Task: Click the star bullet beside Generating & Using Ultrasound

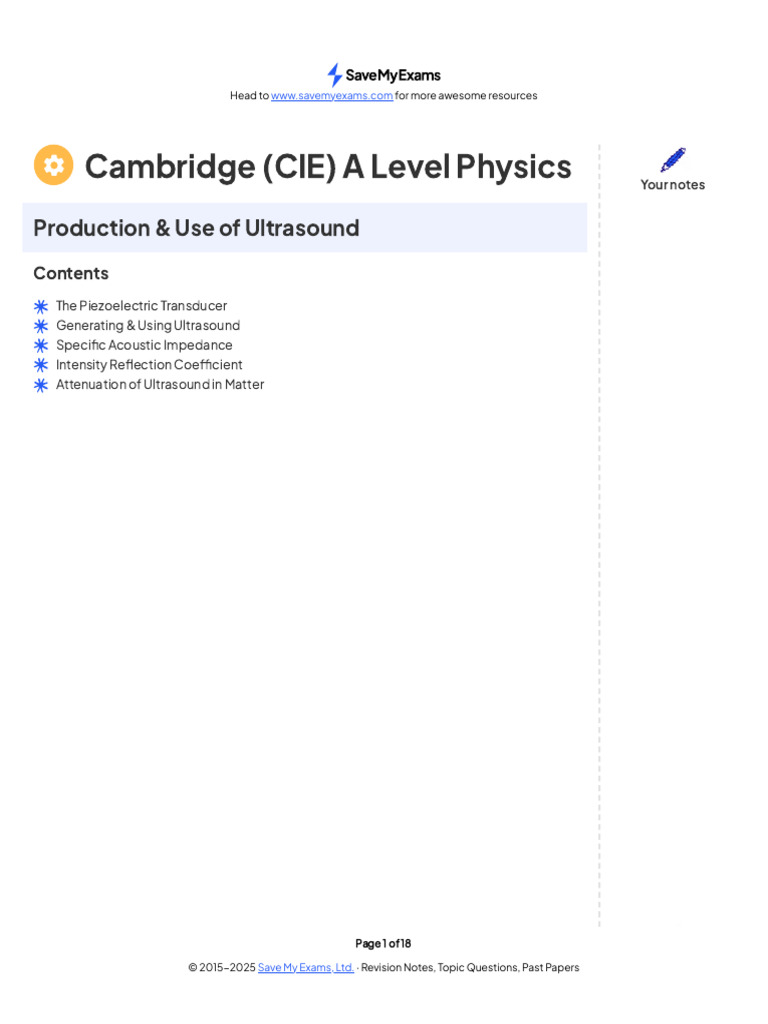Action: pyautogui.click(x=41, y=326)
